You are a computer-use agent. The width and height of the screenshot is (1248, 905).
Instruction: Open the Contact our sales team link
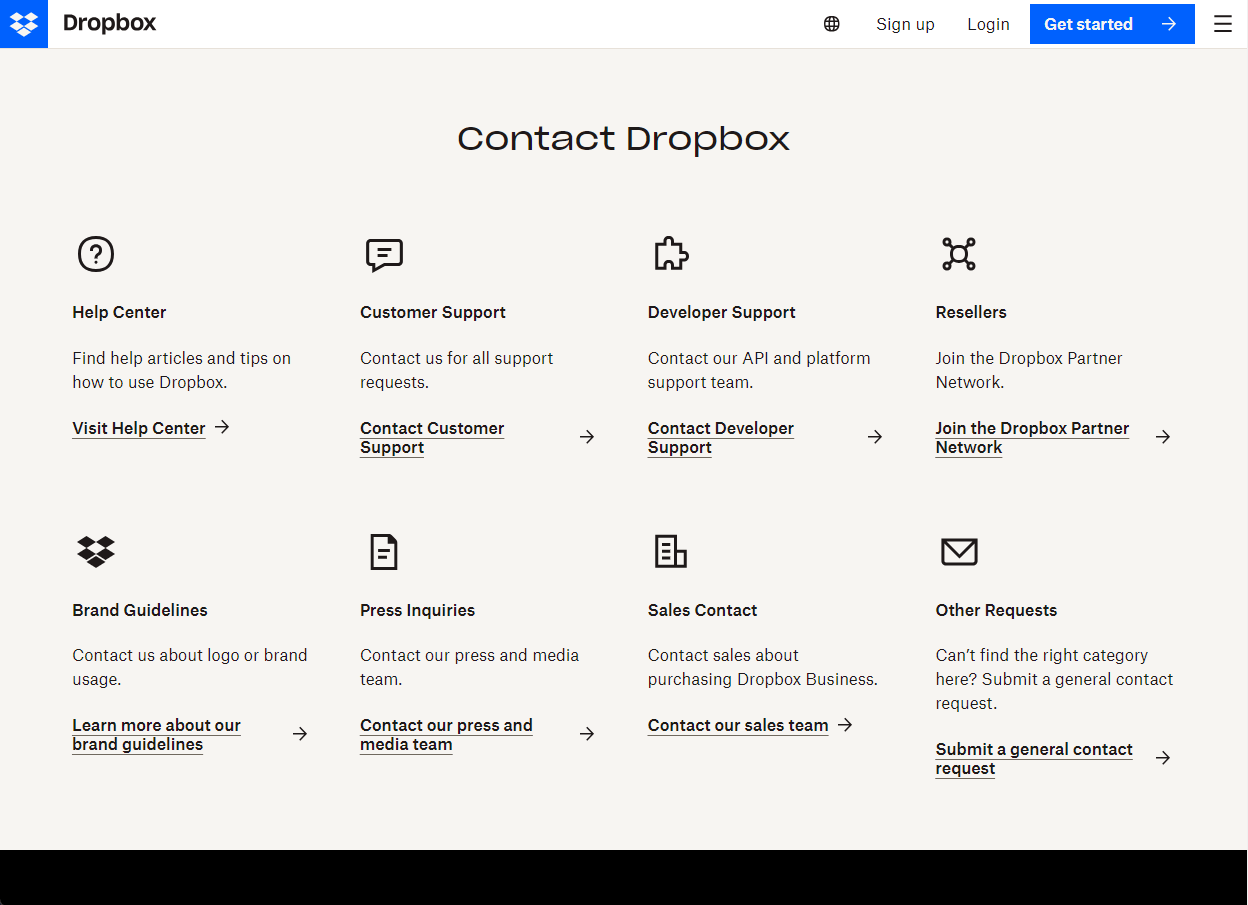click(x=738, y=725)
